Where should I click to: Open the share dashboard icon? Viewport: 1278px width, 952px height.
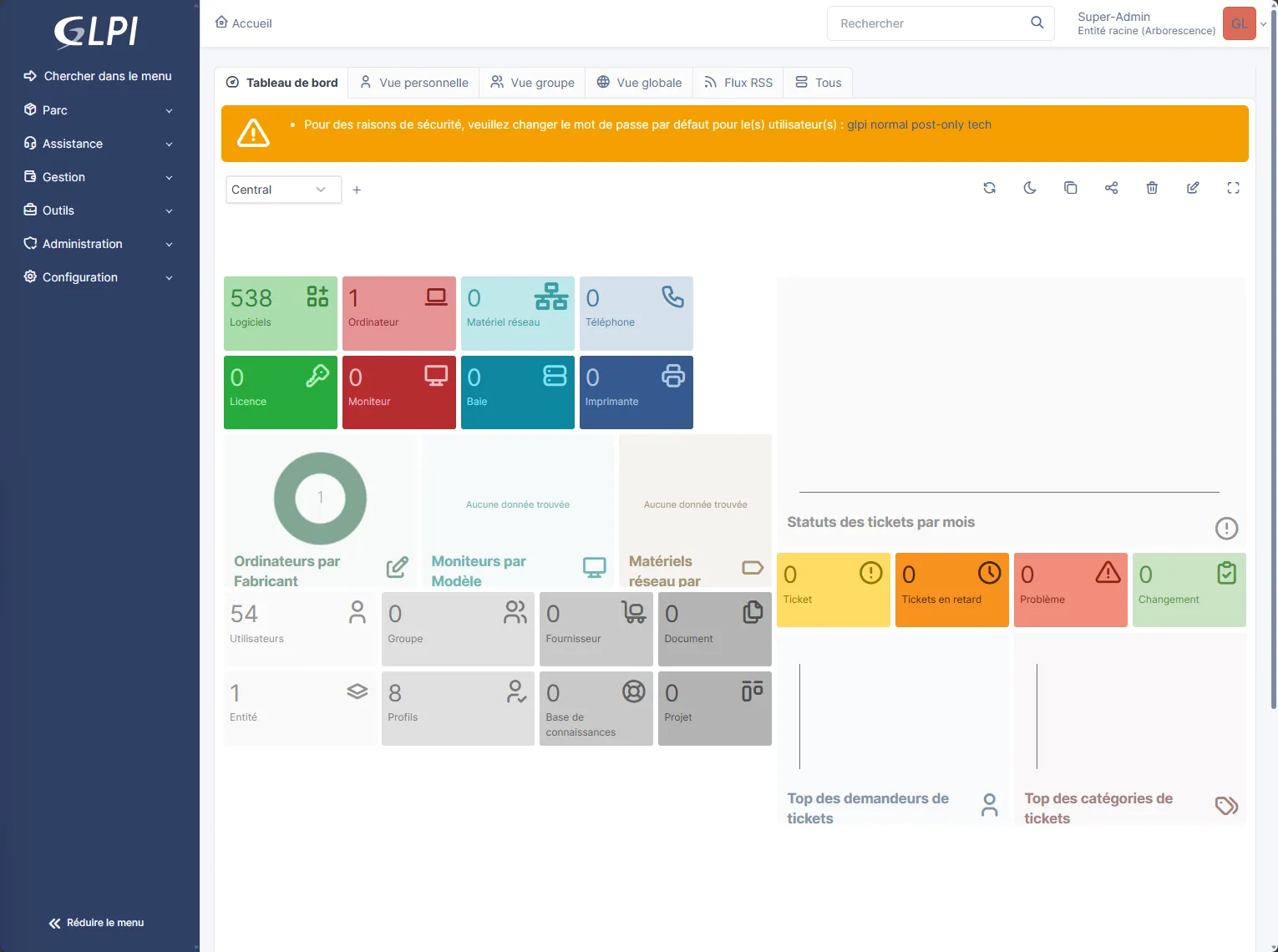(1111, 188)
